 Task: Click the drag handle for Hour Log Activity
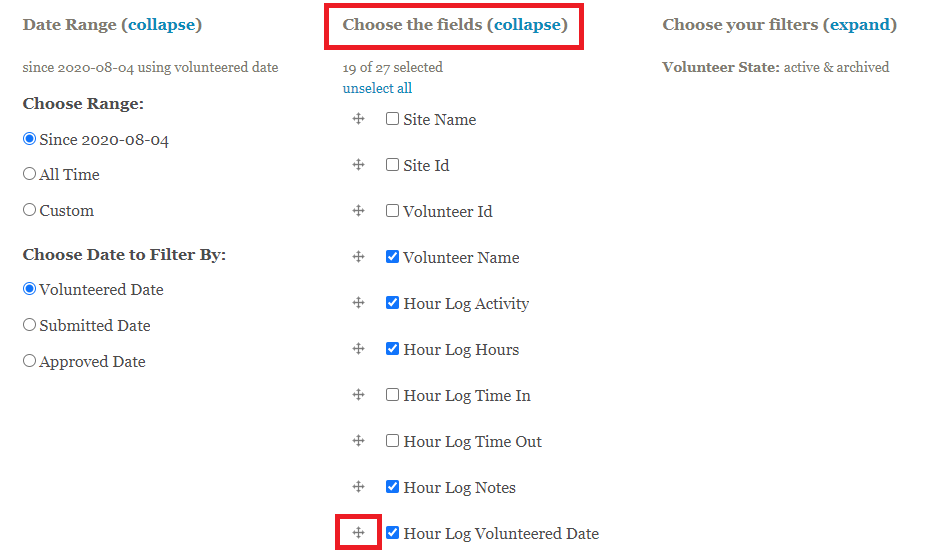pos(358,303)
